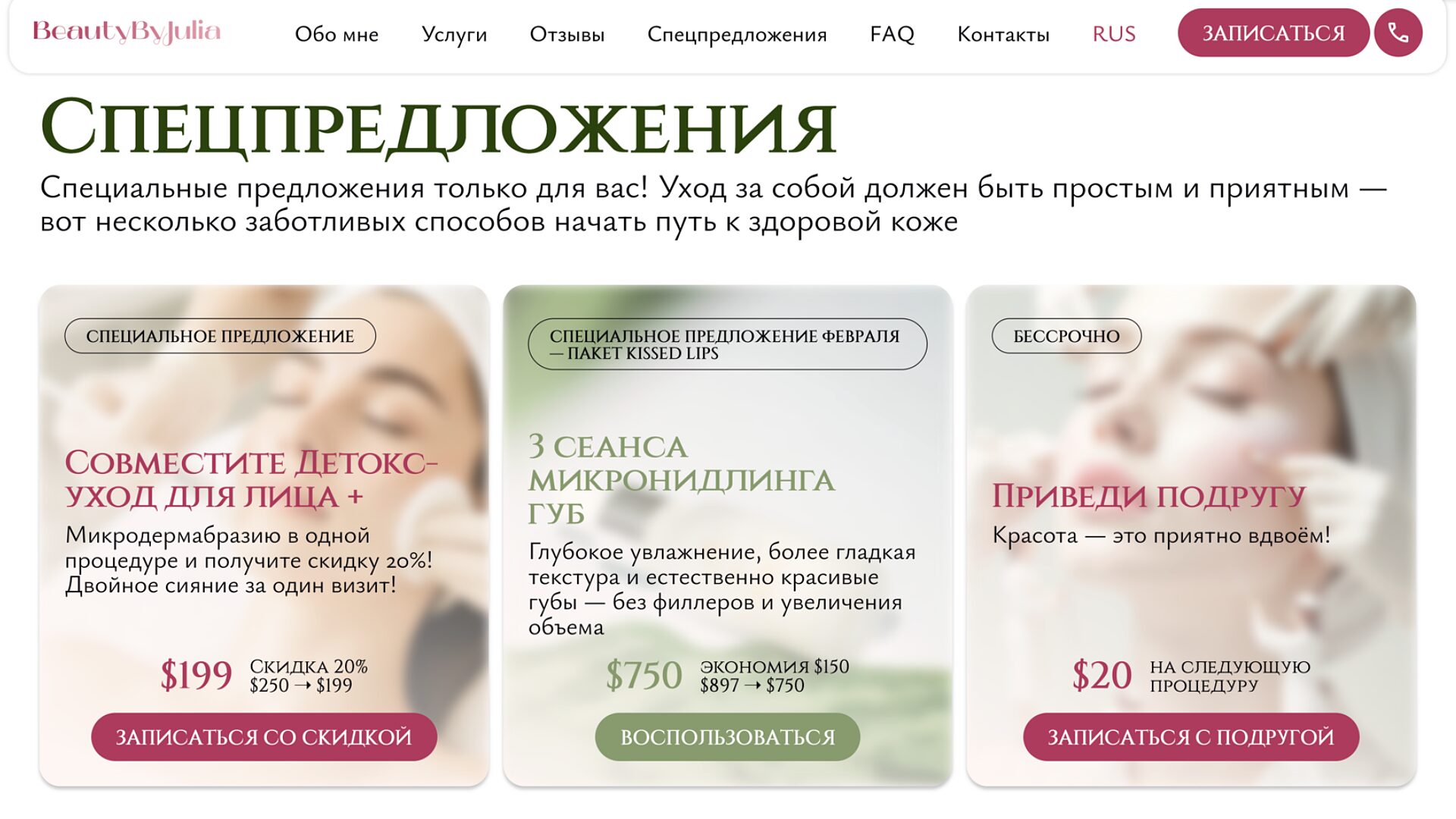The image size is (1456, 819).
Task: Navigate to Контакты
Action: pyautogui.click(x=1003, y=34)
